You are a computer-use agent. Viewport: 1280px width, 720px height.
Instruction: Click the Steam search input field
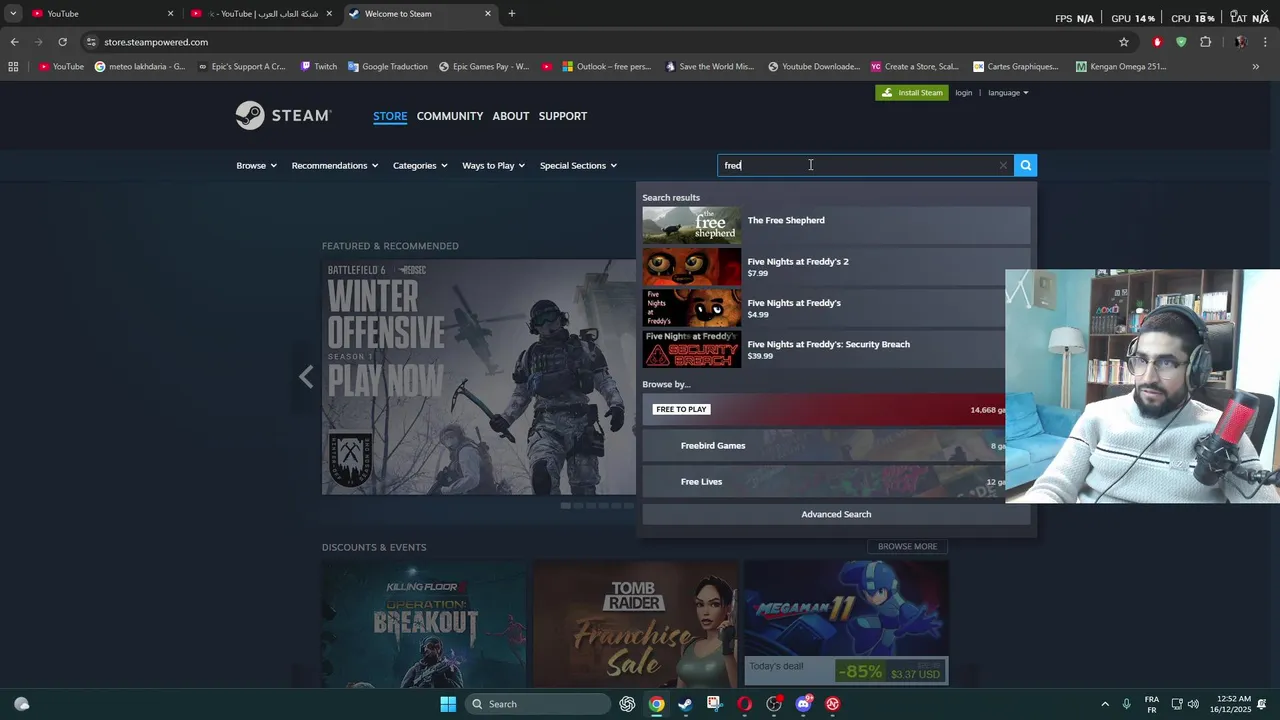860,165
